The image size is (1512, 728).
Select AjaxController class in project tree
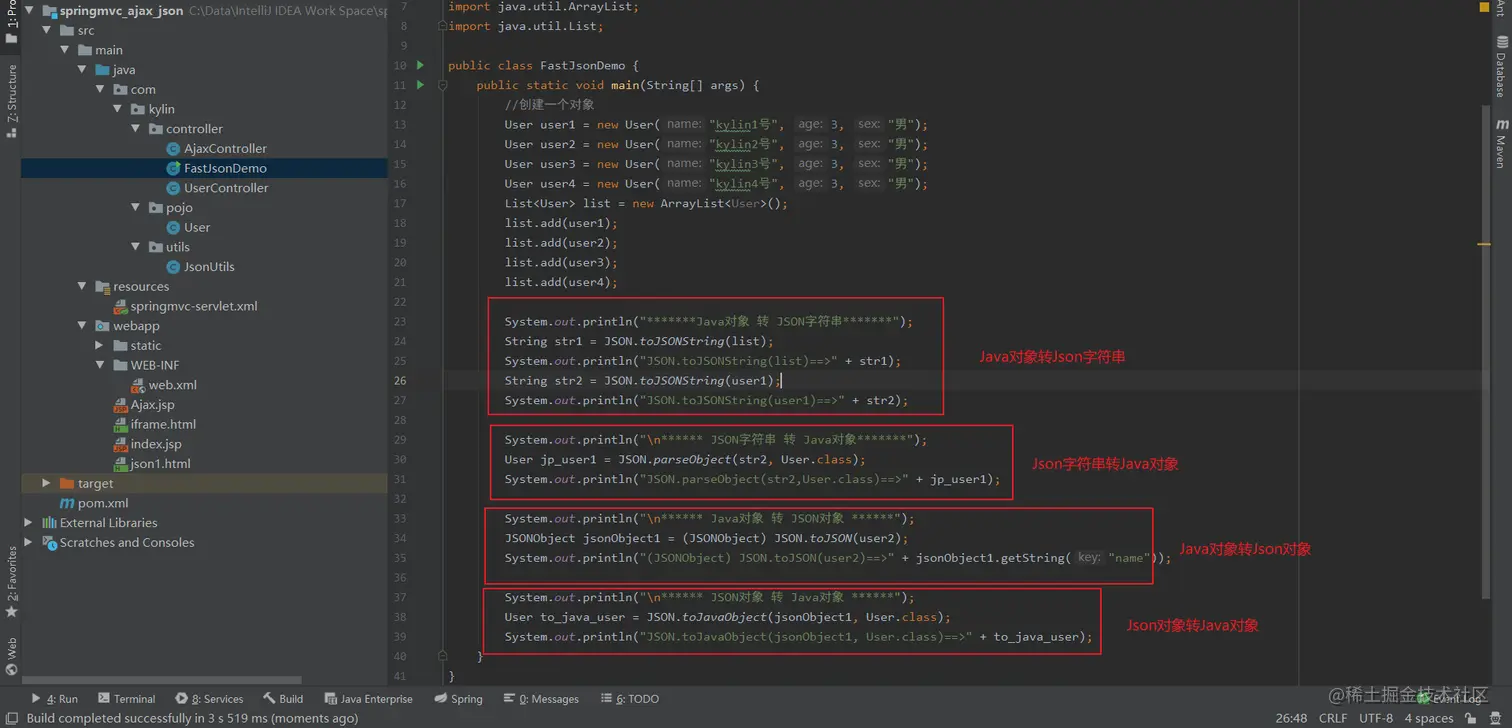216,149
